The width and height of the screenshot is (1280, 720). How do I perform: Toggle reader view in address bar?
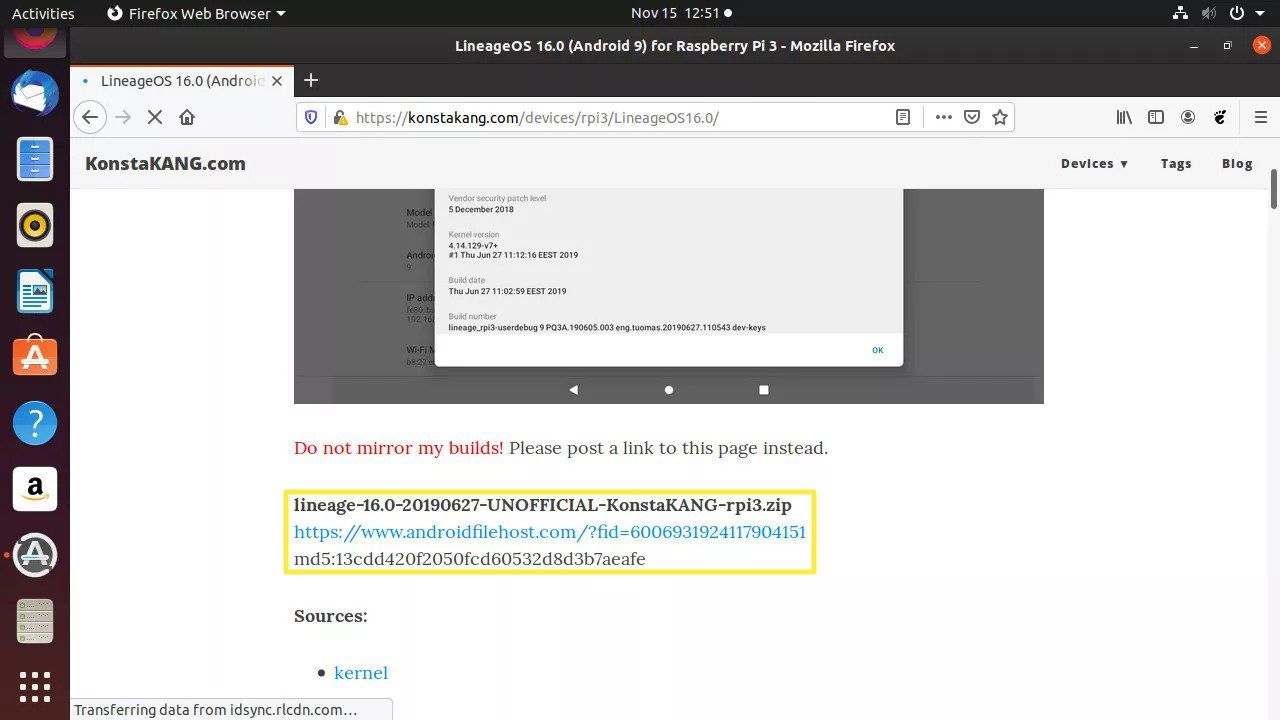903,117
